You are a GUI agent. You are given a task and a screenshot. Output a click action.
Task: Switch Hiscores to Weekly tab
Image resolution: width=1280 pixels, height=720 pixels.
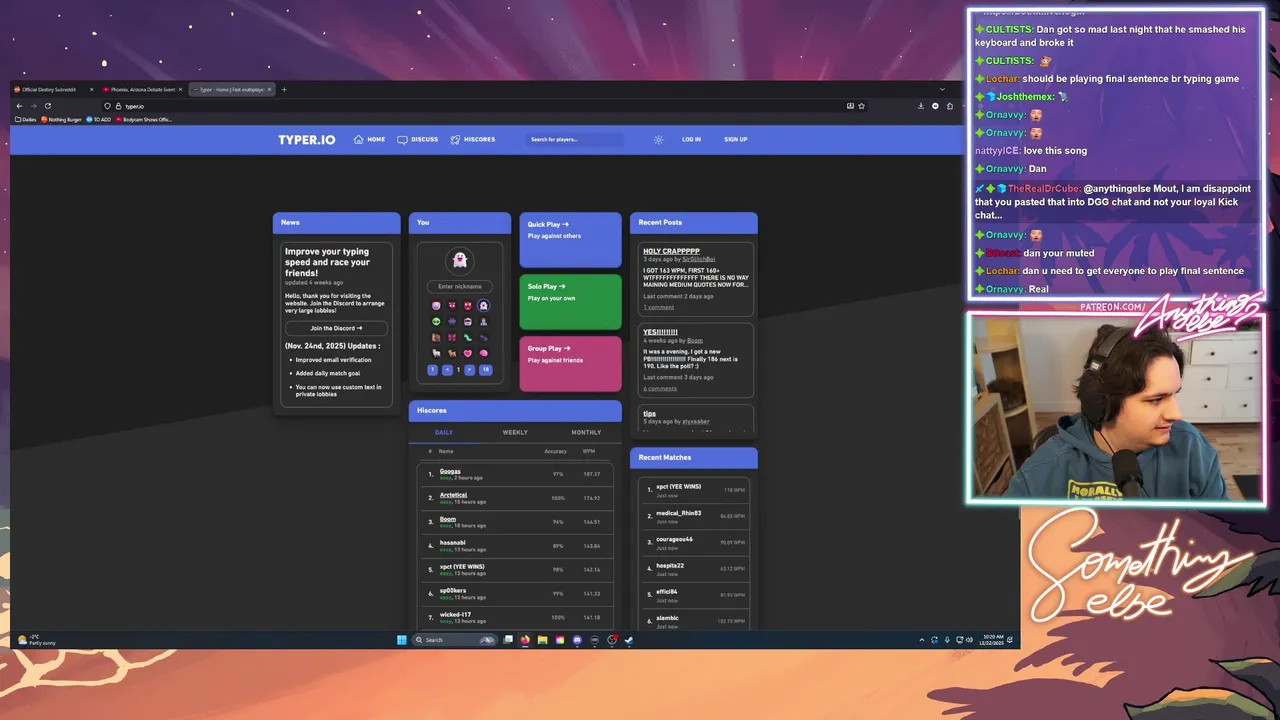click(x=515, y=433)
